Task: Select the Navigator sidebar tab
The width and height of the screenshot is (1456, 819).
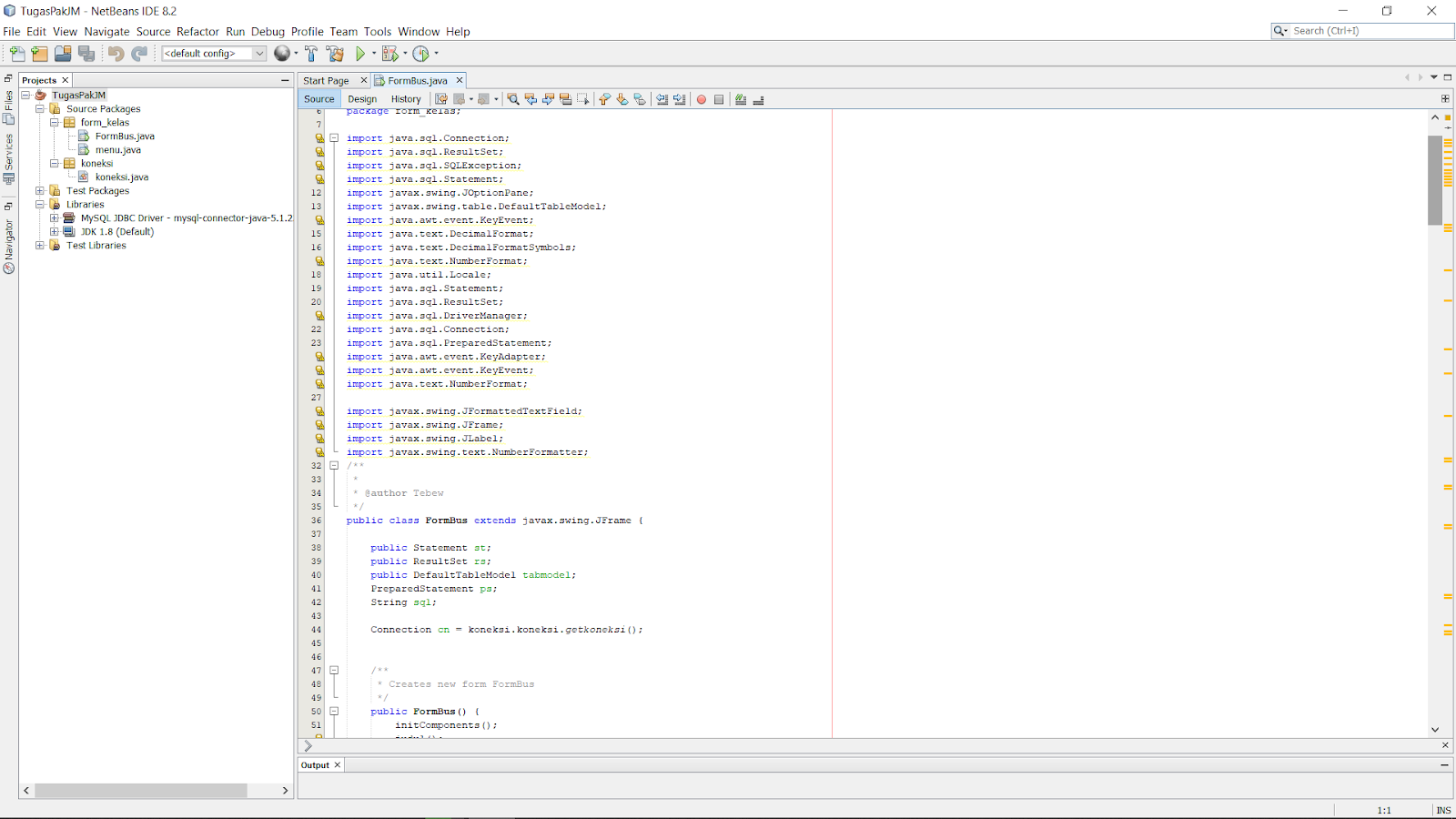Action: 9,241
